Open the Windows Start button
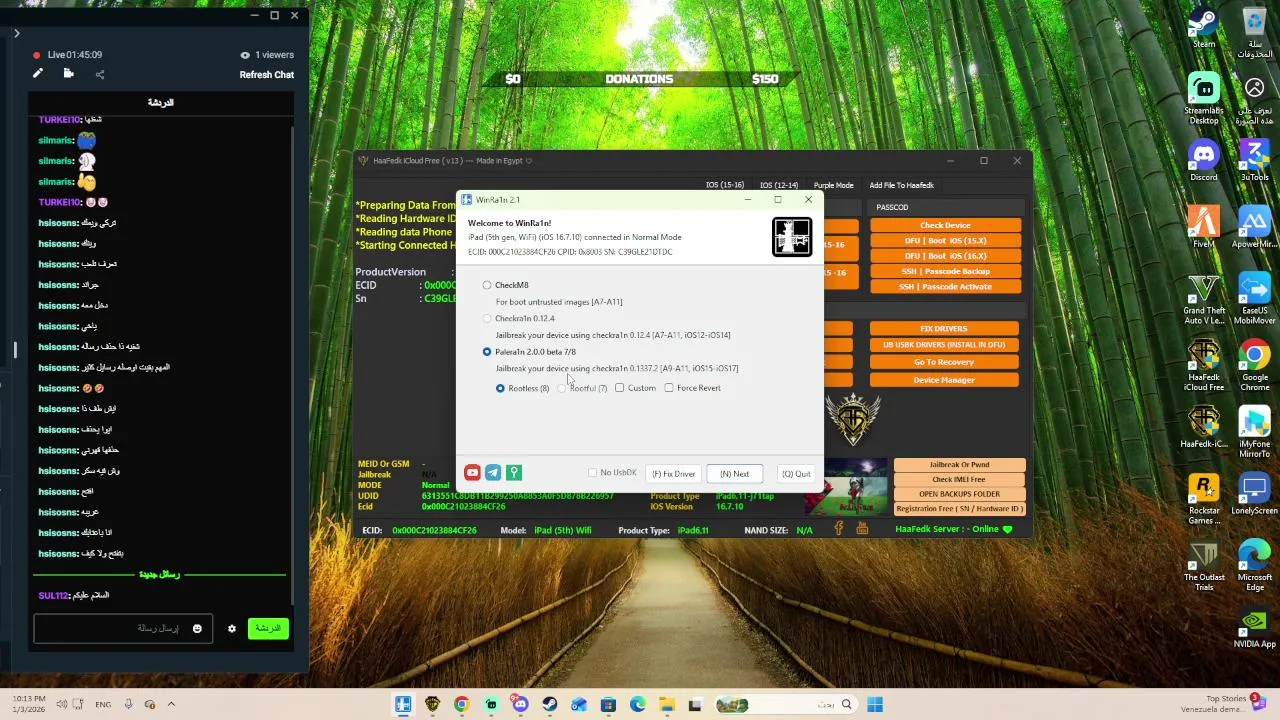 pos(875,704)
